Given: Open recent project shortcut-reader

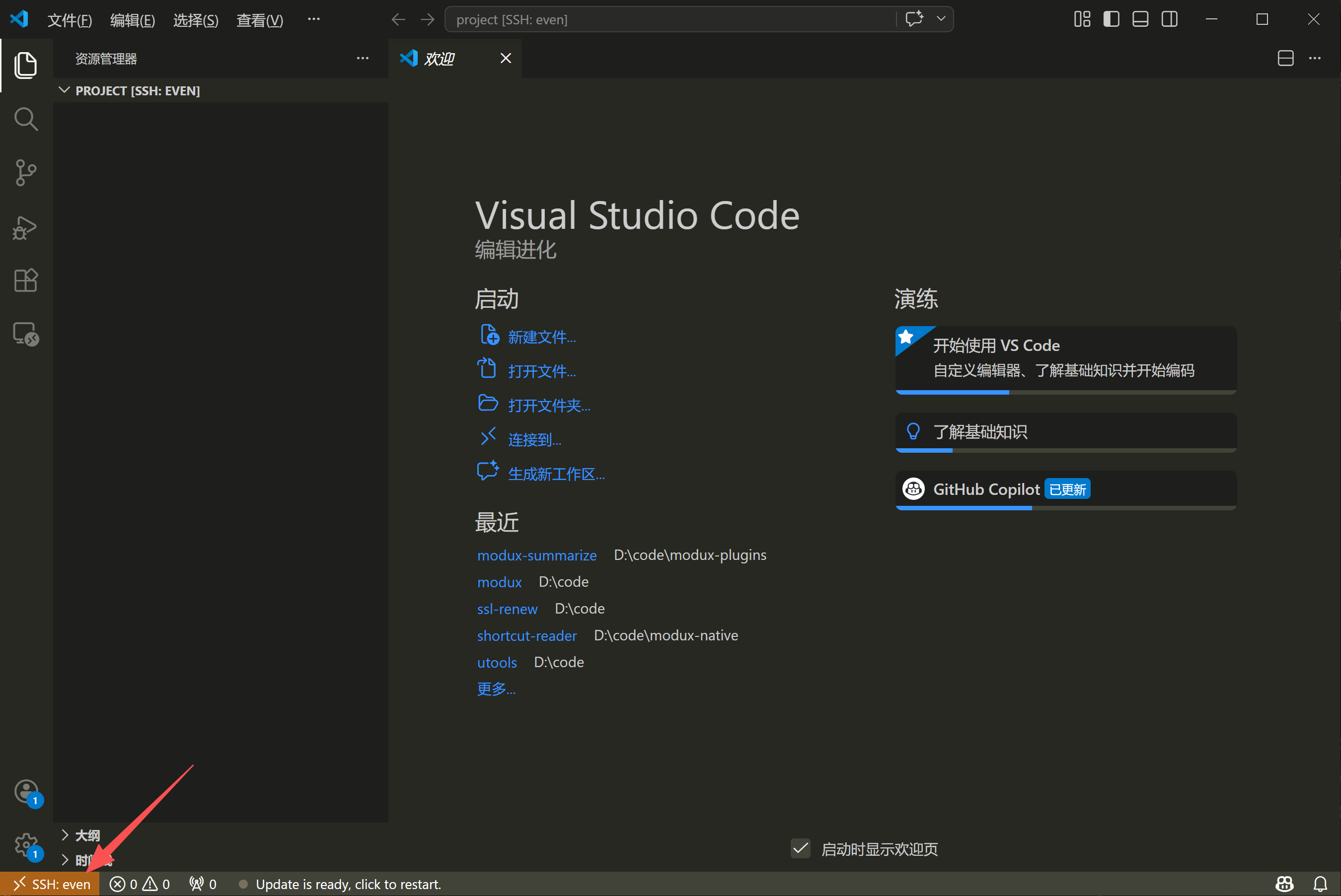Looking at the screenshot, I should pos(526,636).
